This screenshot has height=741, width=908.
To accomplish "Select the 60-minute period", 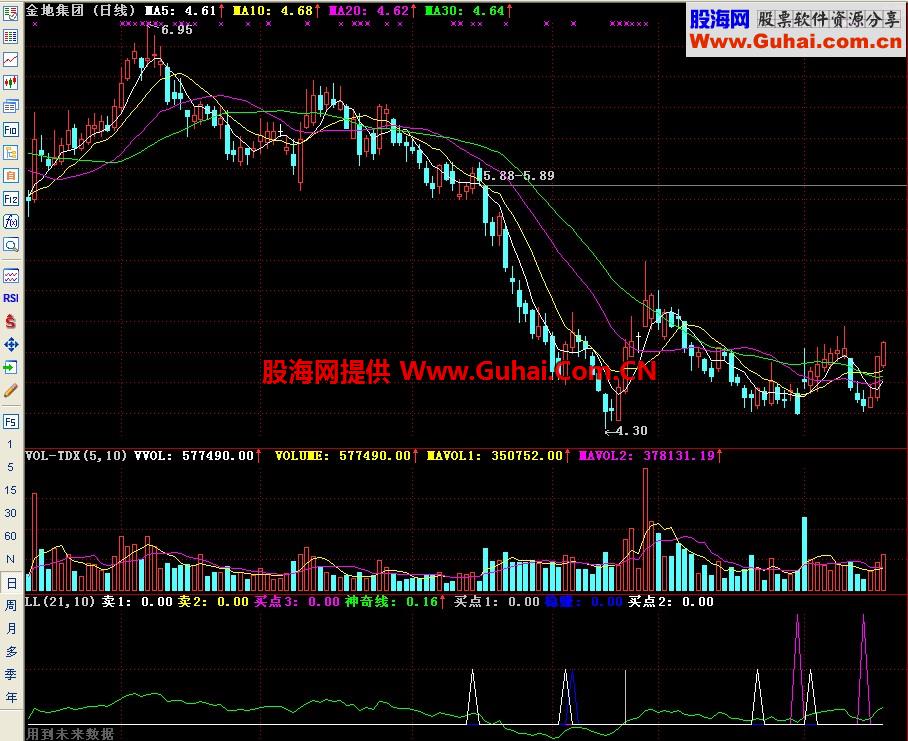I will (x=10, y=535).
